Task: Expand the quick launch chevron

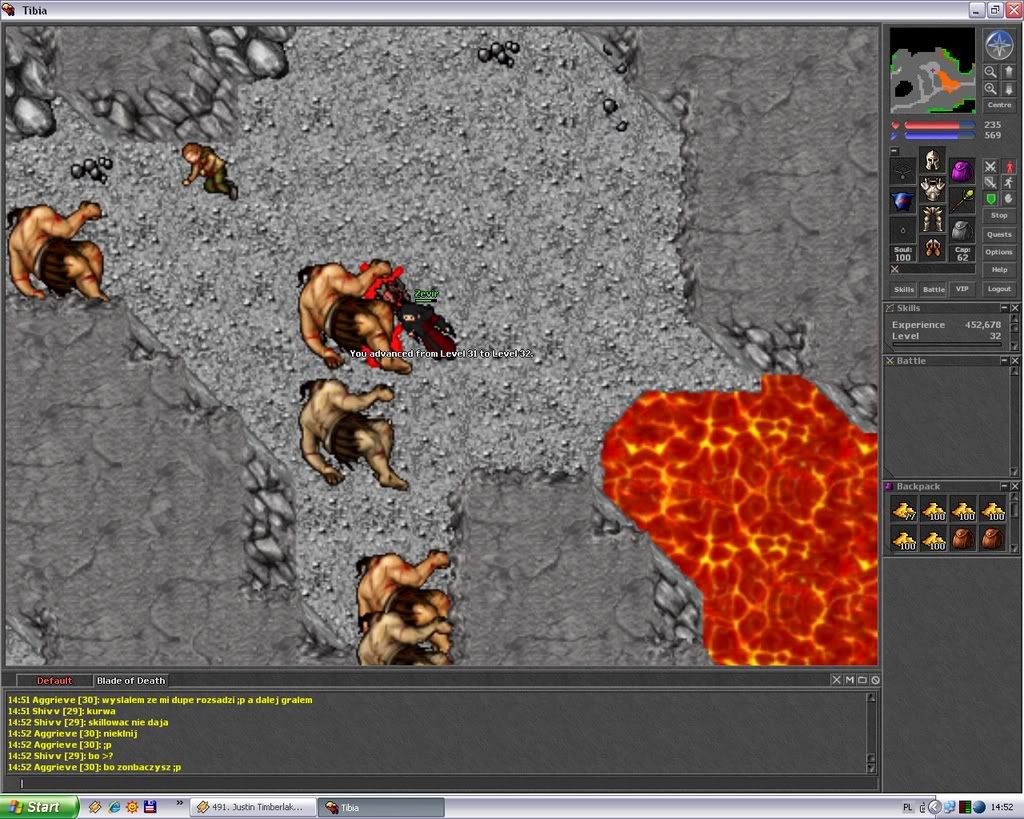Action: pos(180,804)
